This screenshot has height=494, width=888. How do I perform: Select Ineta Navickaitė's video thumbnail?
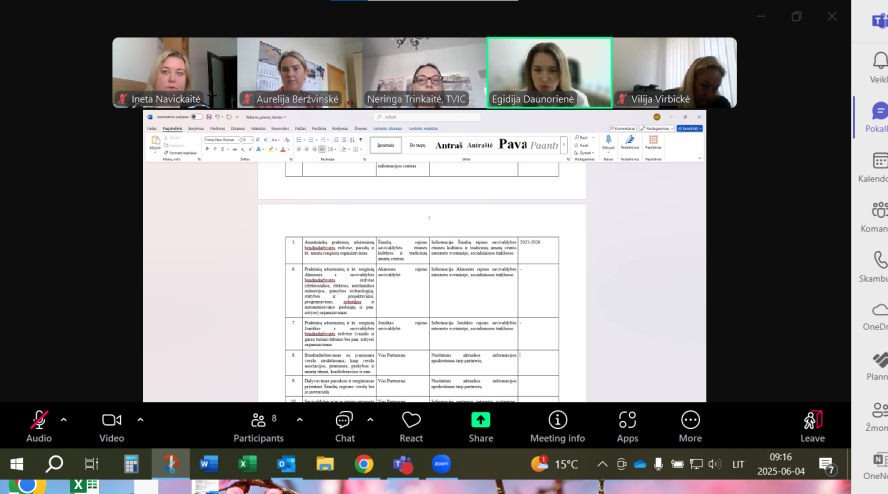[x=174, y=73]
